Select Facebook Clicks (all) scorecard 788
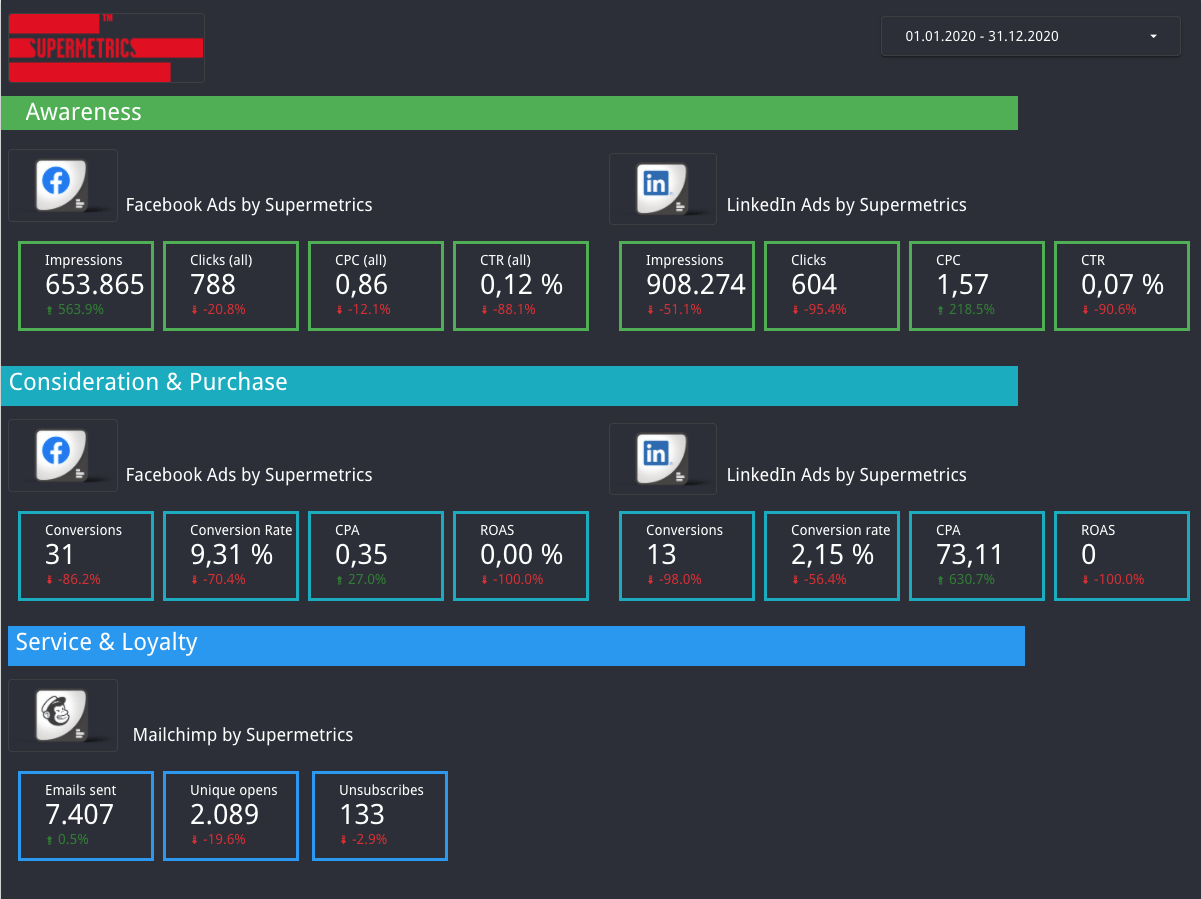This screenshot has height=899, width=1202. coord(231,286)
